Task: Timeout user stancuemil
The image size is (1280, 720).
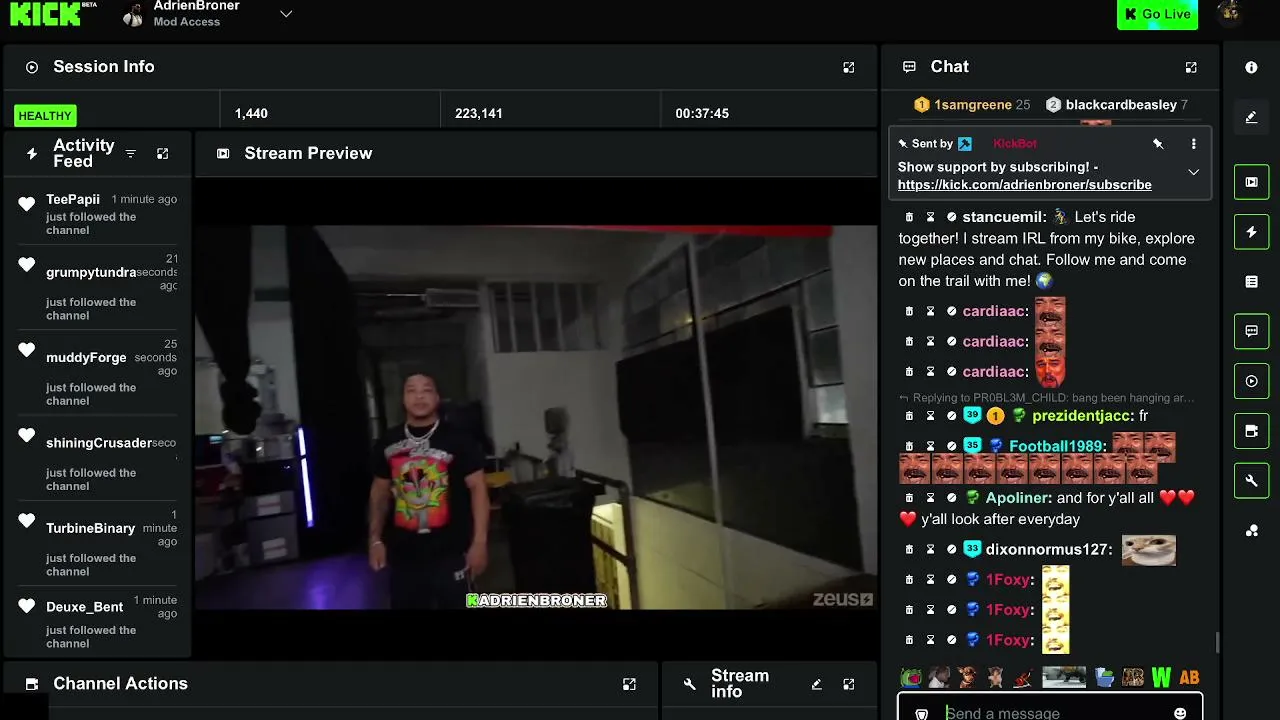Action: point(930,217)
